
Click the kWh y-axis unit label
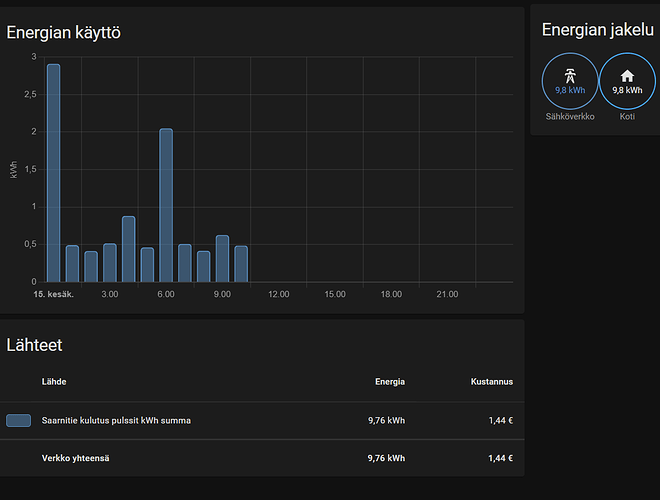[13, 170]
